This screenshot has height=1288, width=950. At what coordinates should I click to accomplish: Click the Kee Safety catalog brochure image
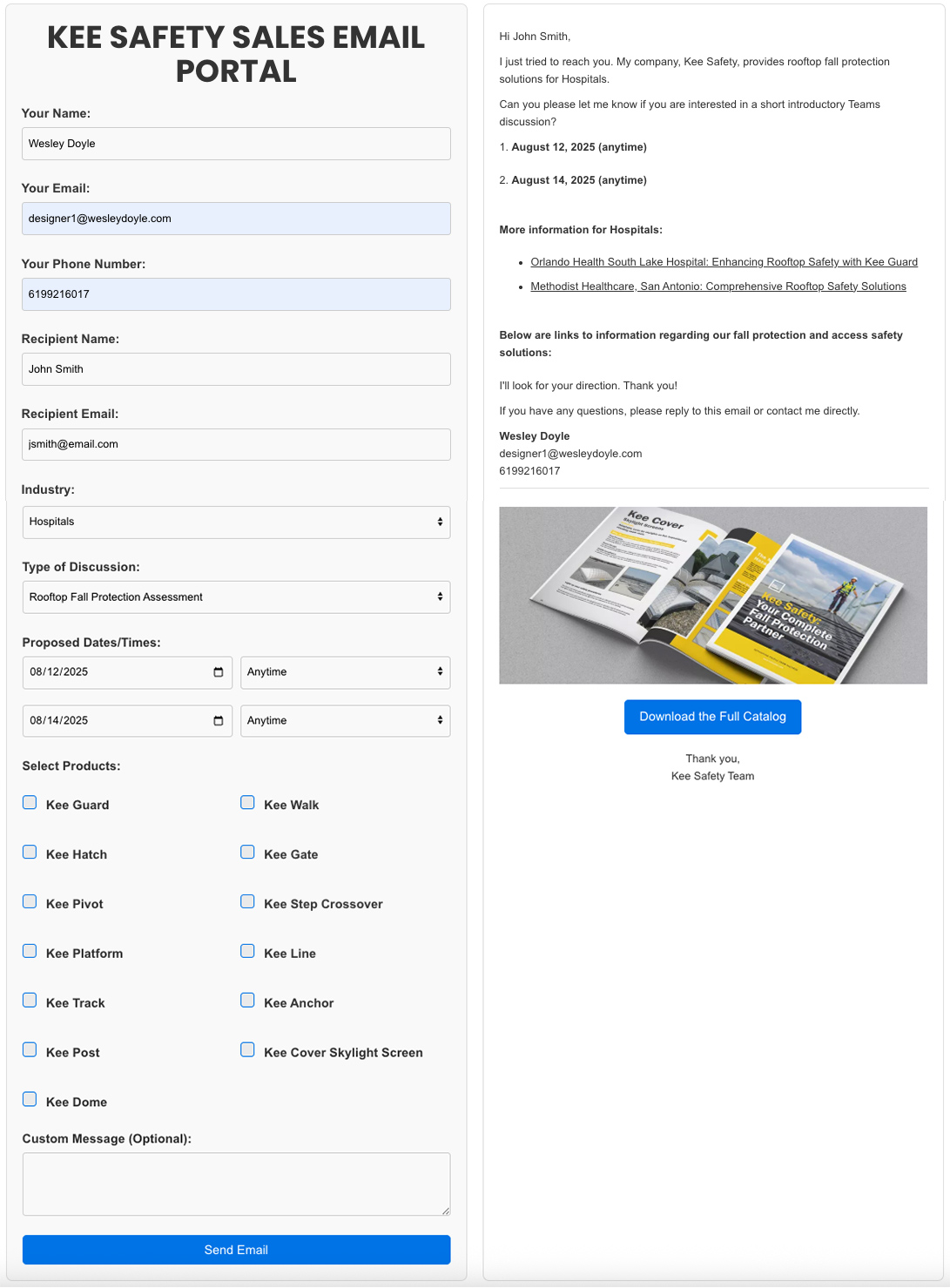(x=712, y=596)
